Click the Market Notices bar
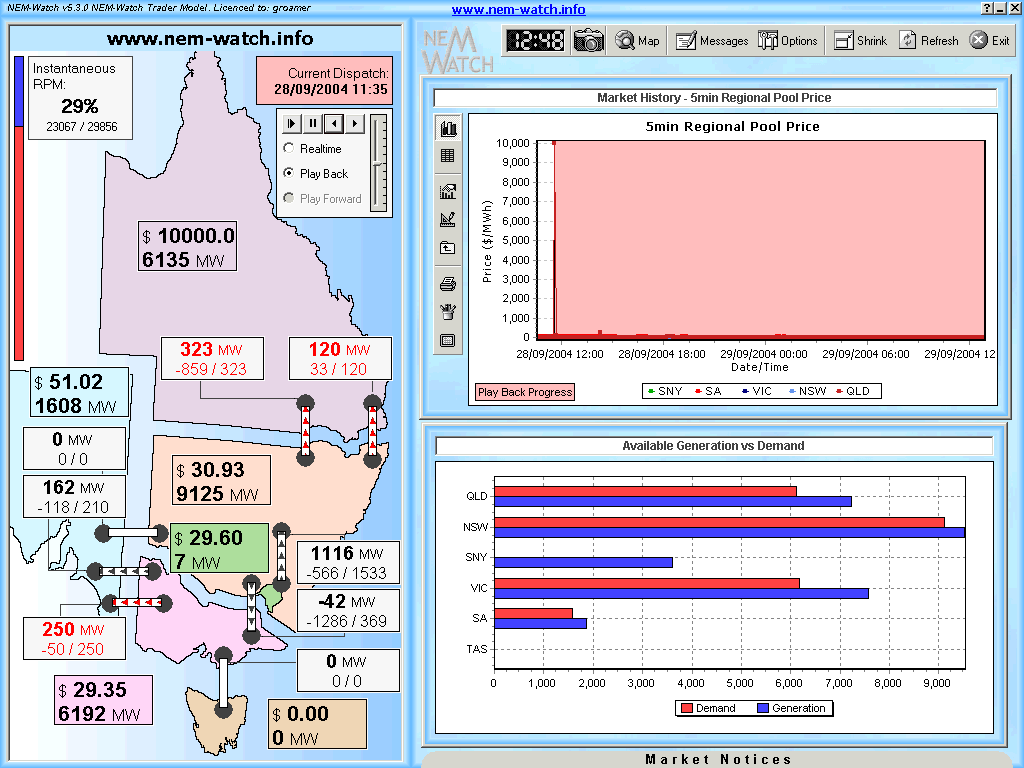Screen dimensions: 1024x768 pos(718,759)
